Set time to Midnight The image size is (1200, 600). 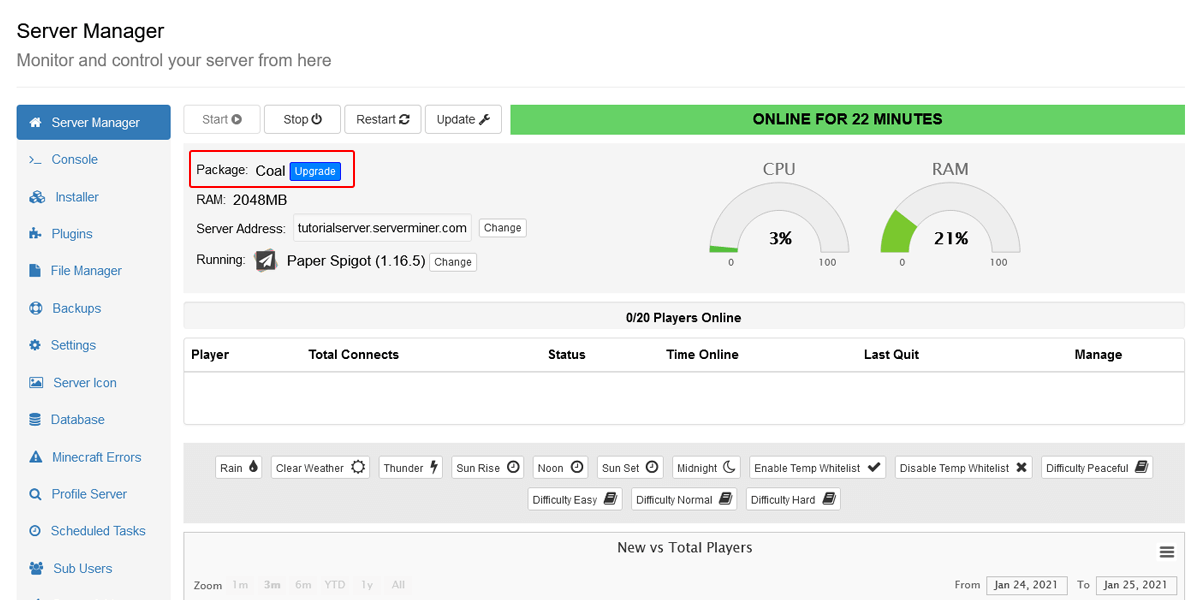pos(706,467)
